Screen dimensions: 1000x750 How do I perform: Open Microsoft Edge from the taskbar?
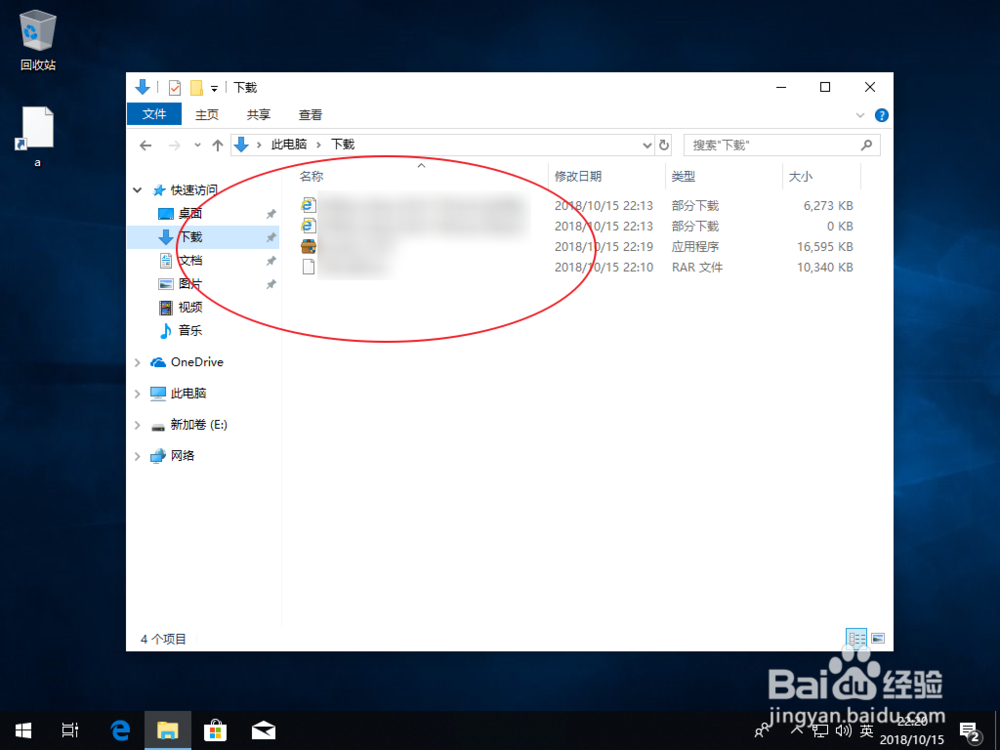click(x=120, y=730)
